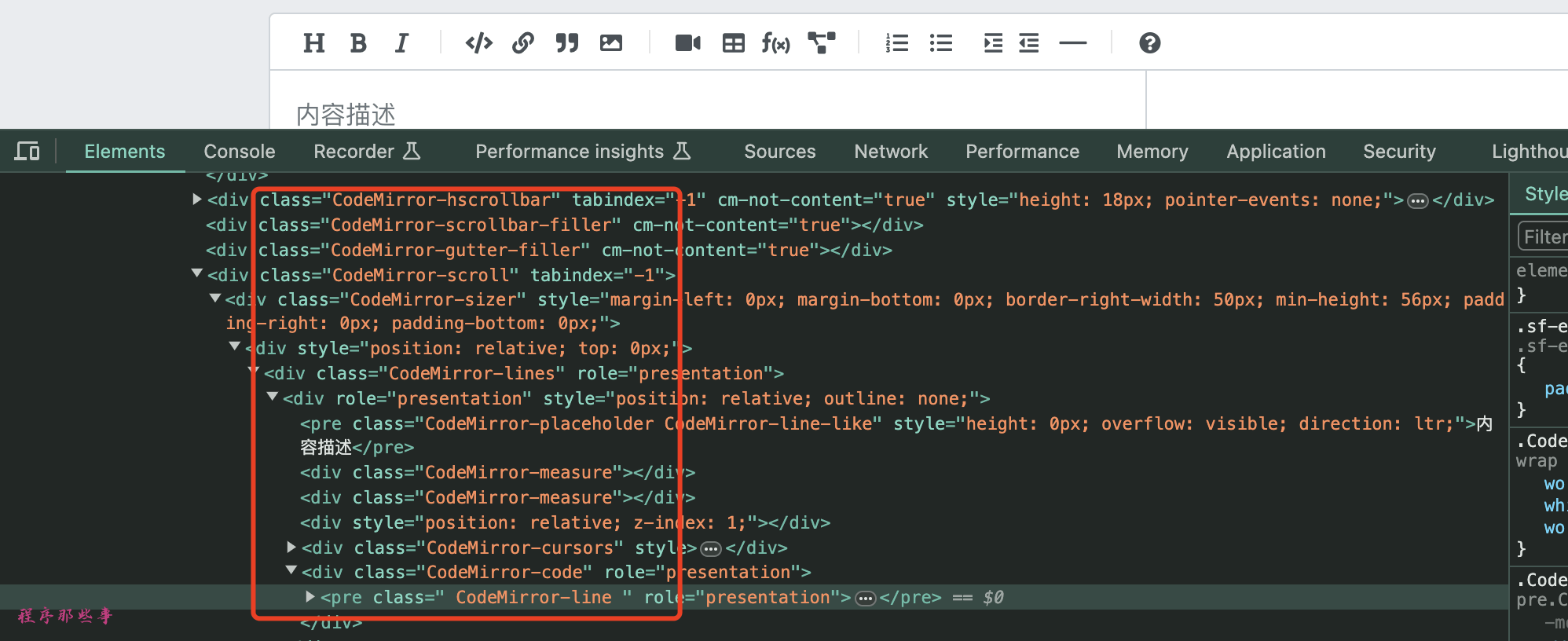Switch to the Console tab

pos(240,152)
